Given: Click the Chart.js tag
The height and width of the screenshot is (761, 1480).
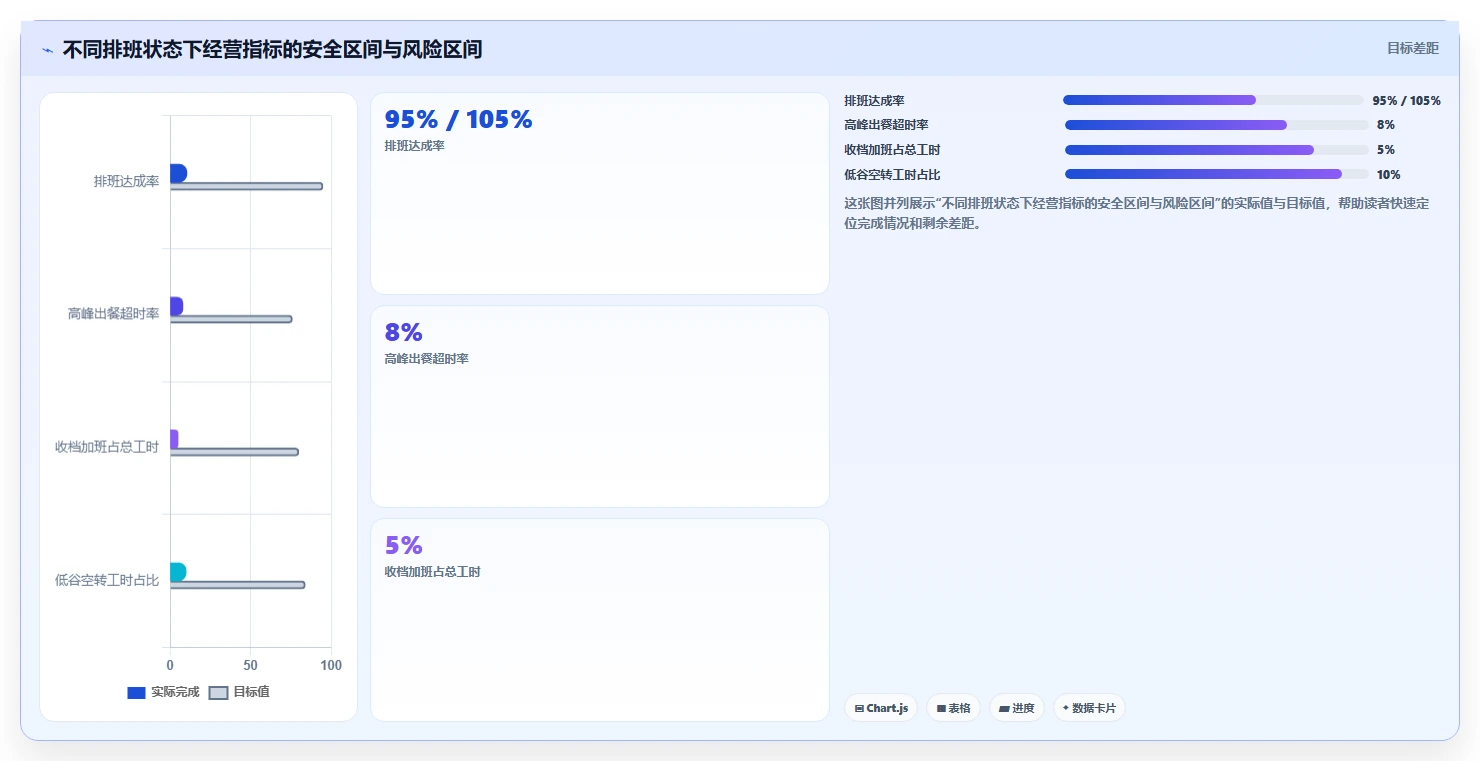Looking at the screenshot, I should coord(881,708).
